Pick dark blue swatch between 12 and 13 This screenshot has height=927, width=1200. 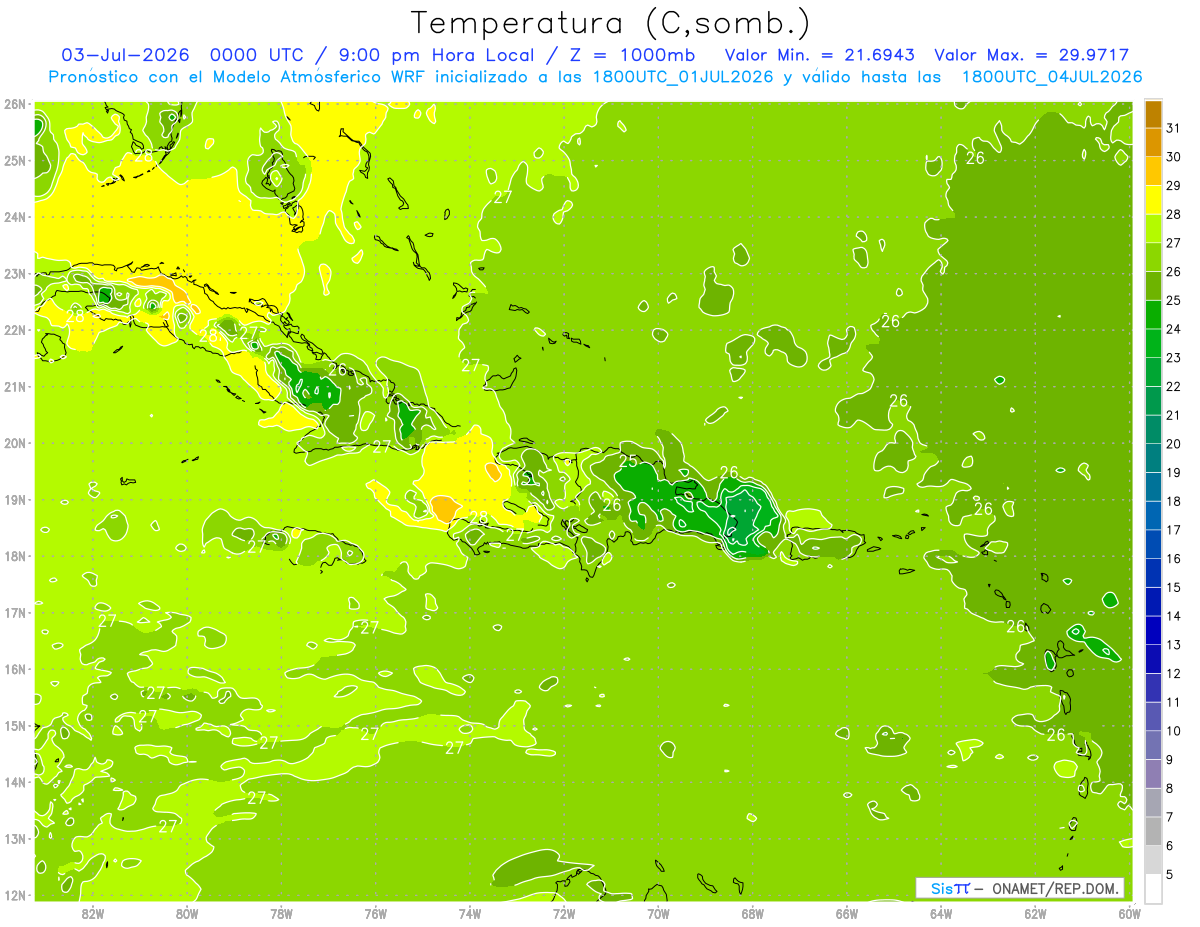coord(1153,659)
